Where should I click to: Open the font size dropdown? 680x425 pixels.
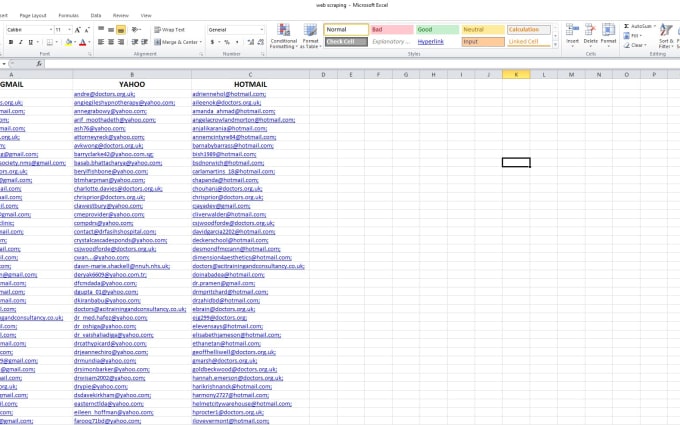pos(69,29)
